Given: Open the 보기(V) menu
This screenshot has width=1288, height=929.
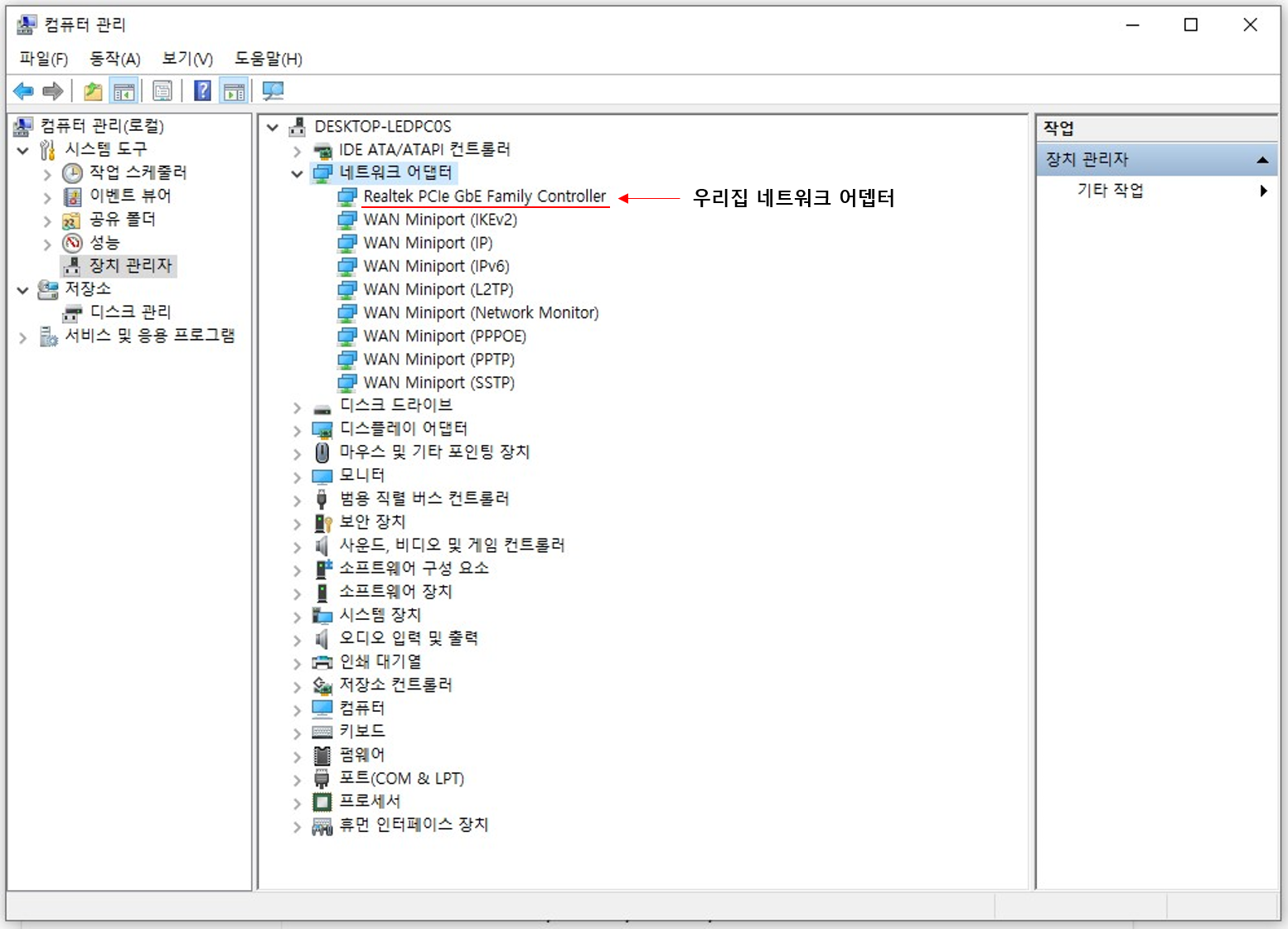Looking at the screenshot, I should point(184,59).
